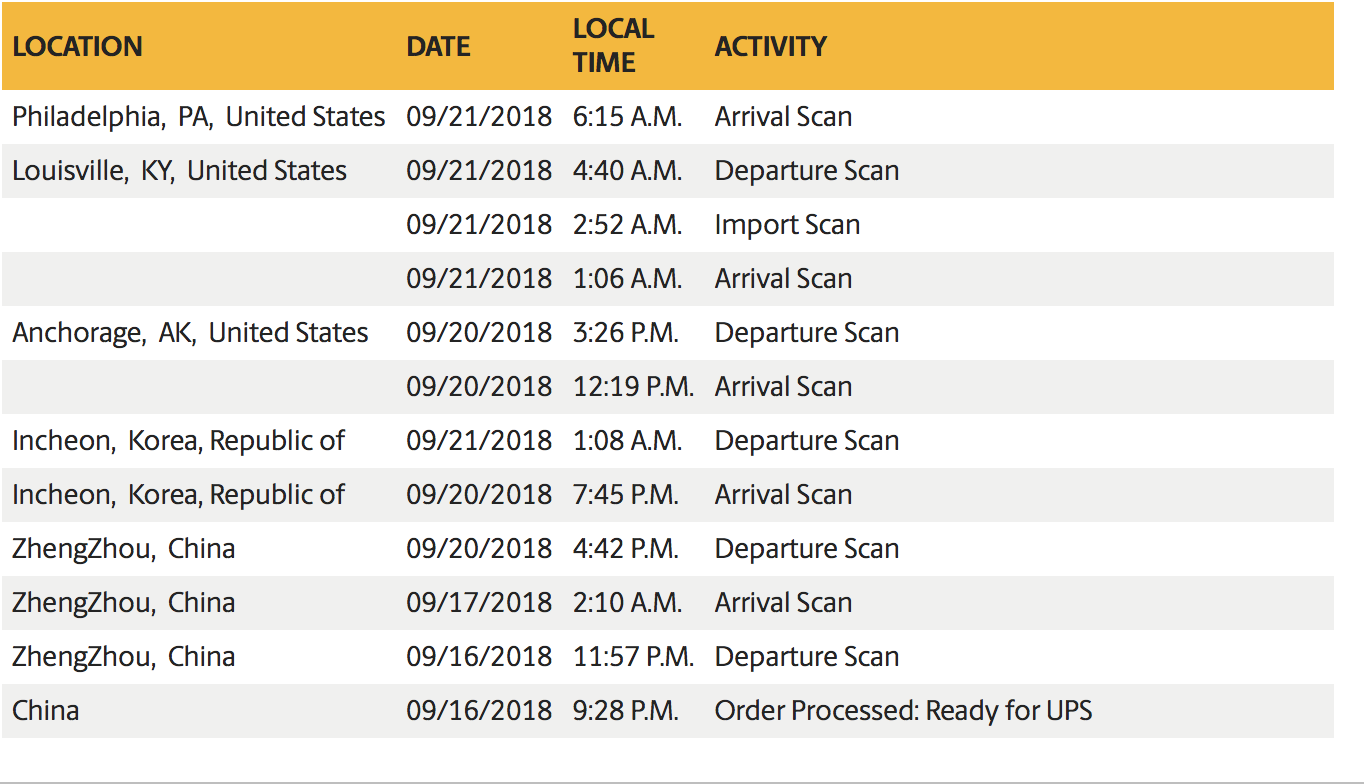Viewport: 1364px width, 784px height.
Task: Click Incheon row dated 09/20/2018 7:45 P.M.
Action: click(x=667, y=495)
